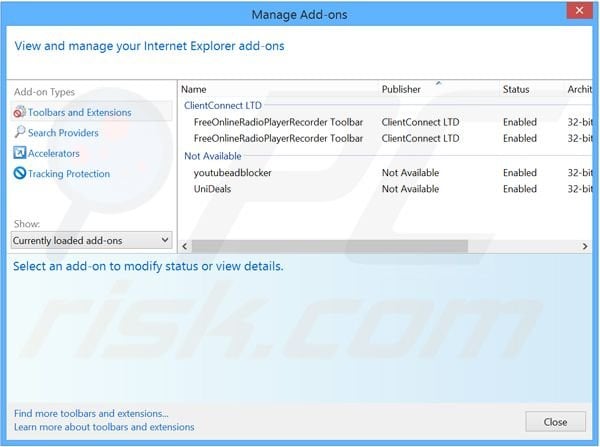Image resolution: width=600 pixels, height=447 pixels.
Task: Open the Search Providers add-on type
Action: 63,133
